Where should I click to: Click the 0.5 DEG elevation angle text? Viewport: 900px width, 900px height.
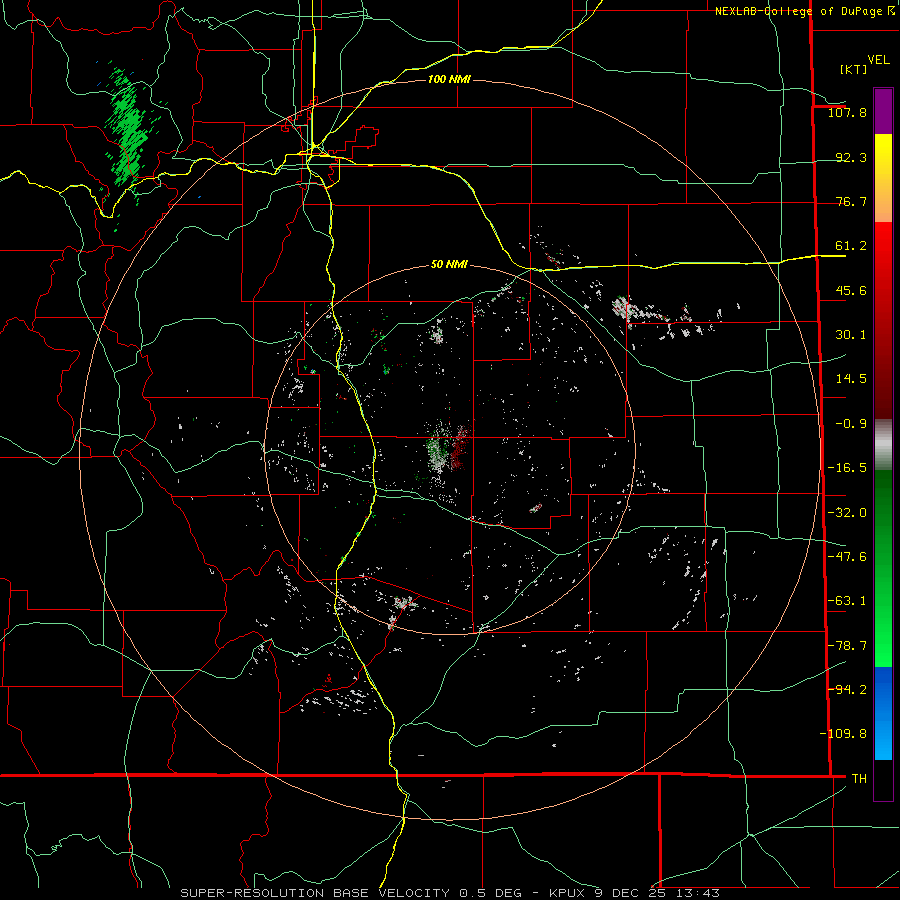coord(491,893)
